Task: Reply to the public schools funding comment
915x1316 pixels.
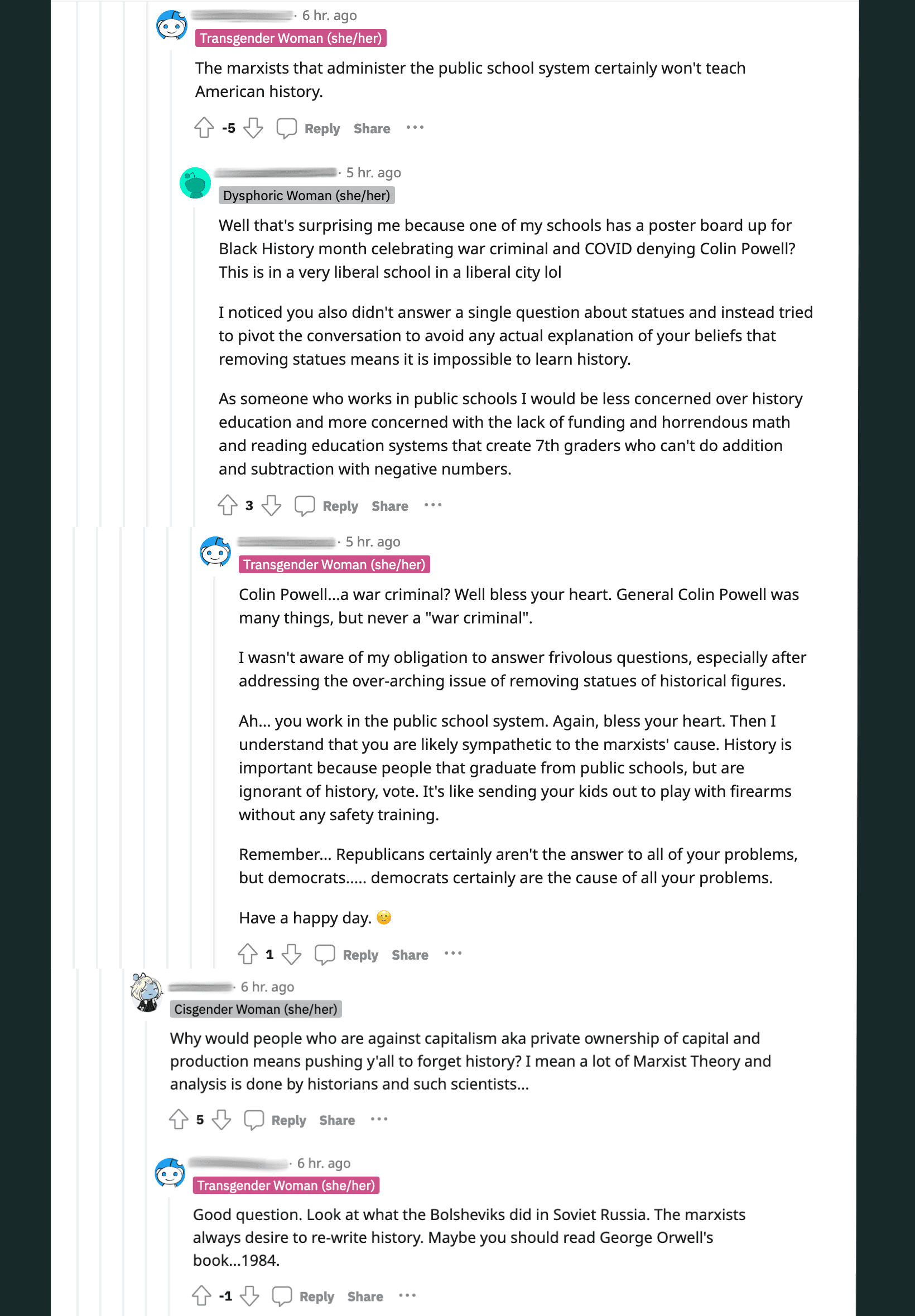Action: (x=340, y=506)
